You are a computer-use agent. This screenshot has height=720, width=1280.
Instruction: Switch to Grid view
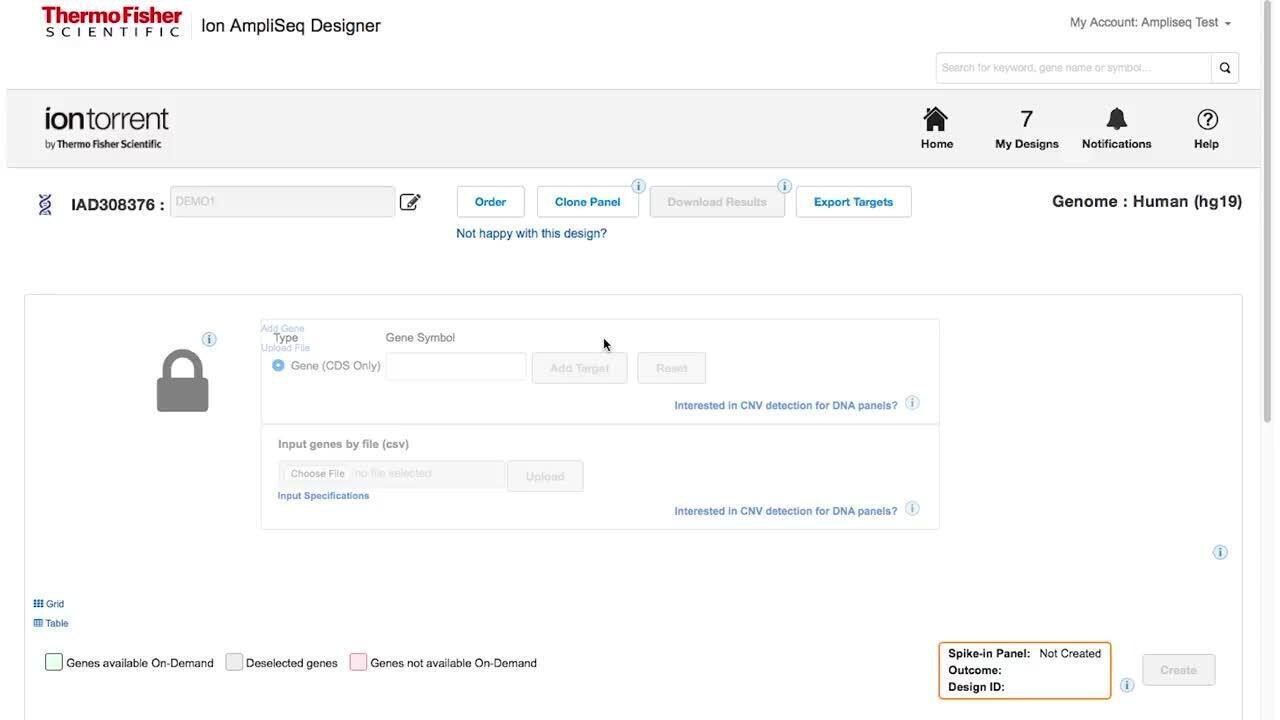pos(49,604)
